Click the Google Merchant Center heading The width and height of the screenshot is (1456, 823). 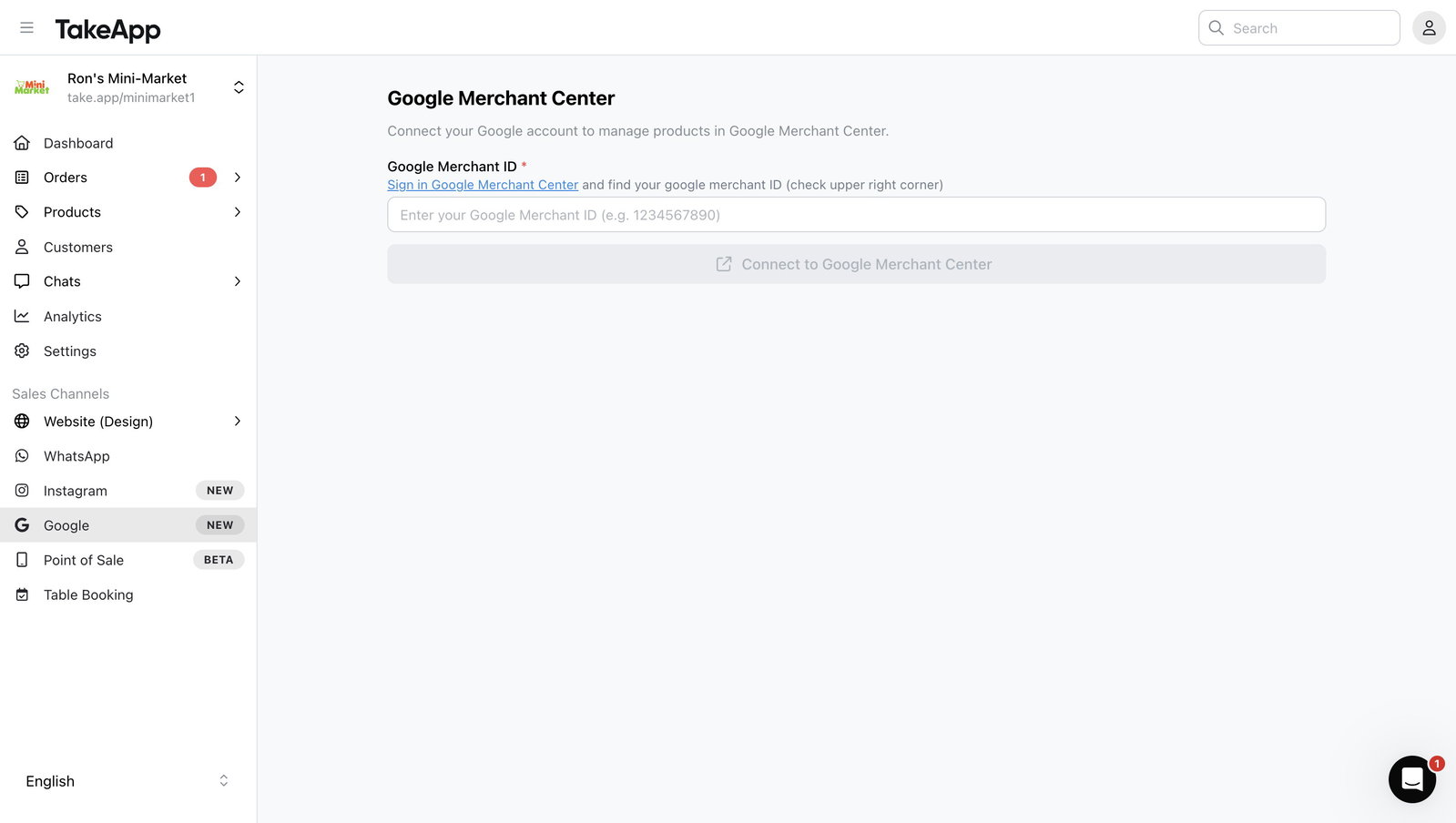[x=501, y=98]
